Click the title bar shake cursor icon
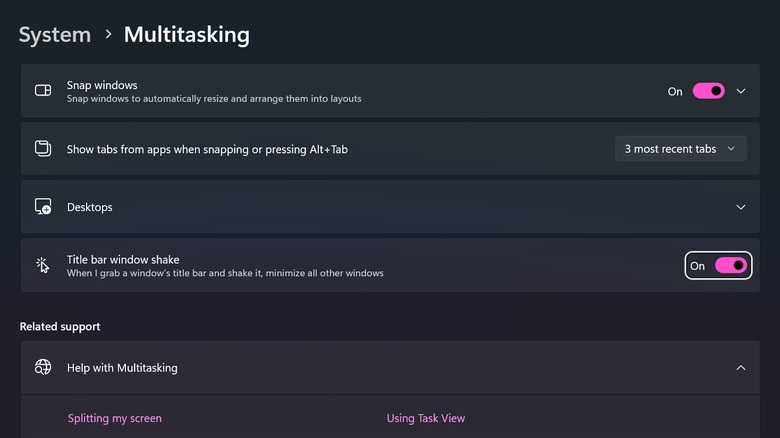 pos(43,265)
